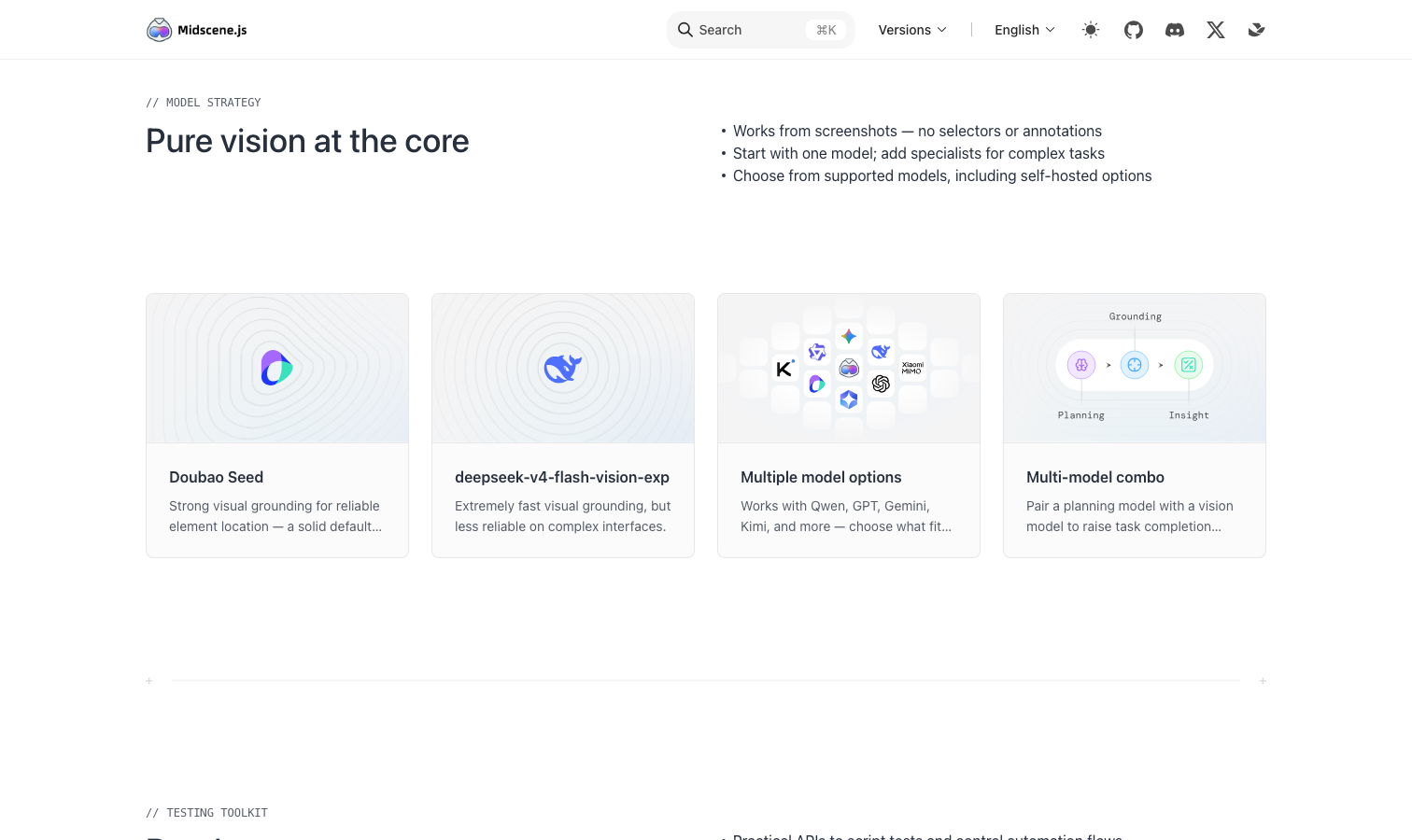Click the Xiaomi MiMo icon in the model grid
Screen dimensions: 1412x840
[912, 368]
